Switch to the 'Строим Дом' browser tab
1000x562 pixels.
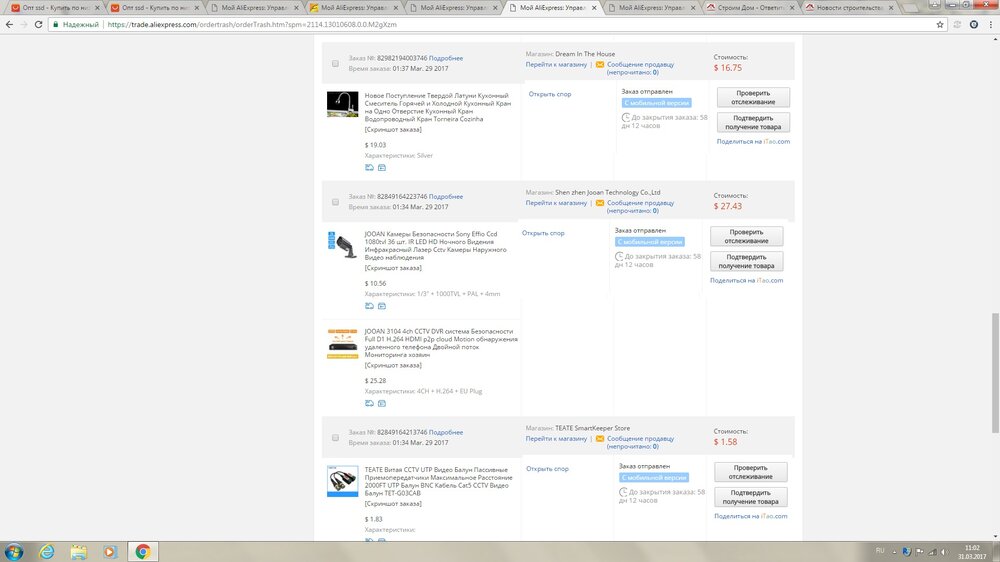coord(751,8)
